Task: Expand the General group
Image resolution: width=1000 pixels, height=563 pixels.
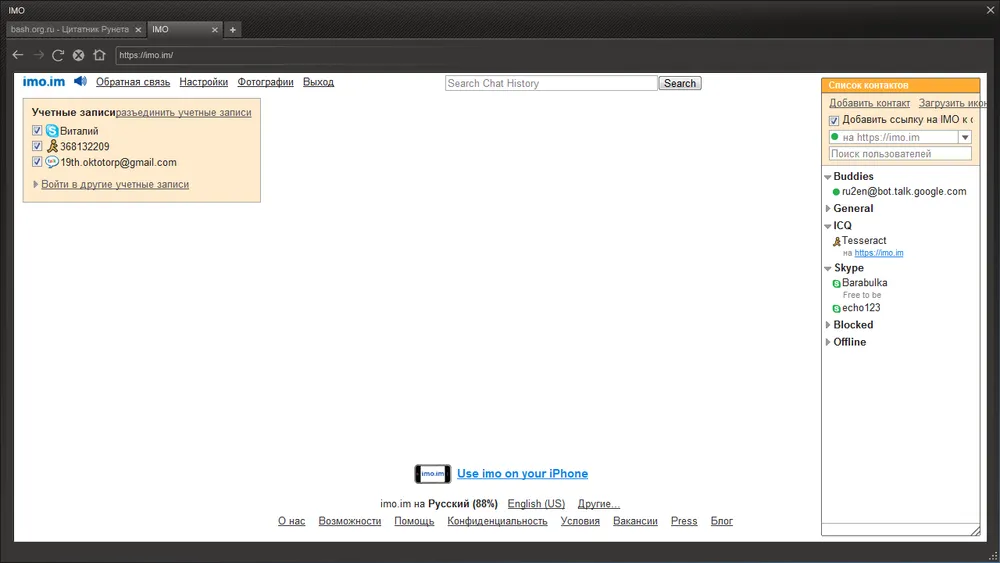Action: point(828,208)
